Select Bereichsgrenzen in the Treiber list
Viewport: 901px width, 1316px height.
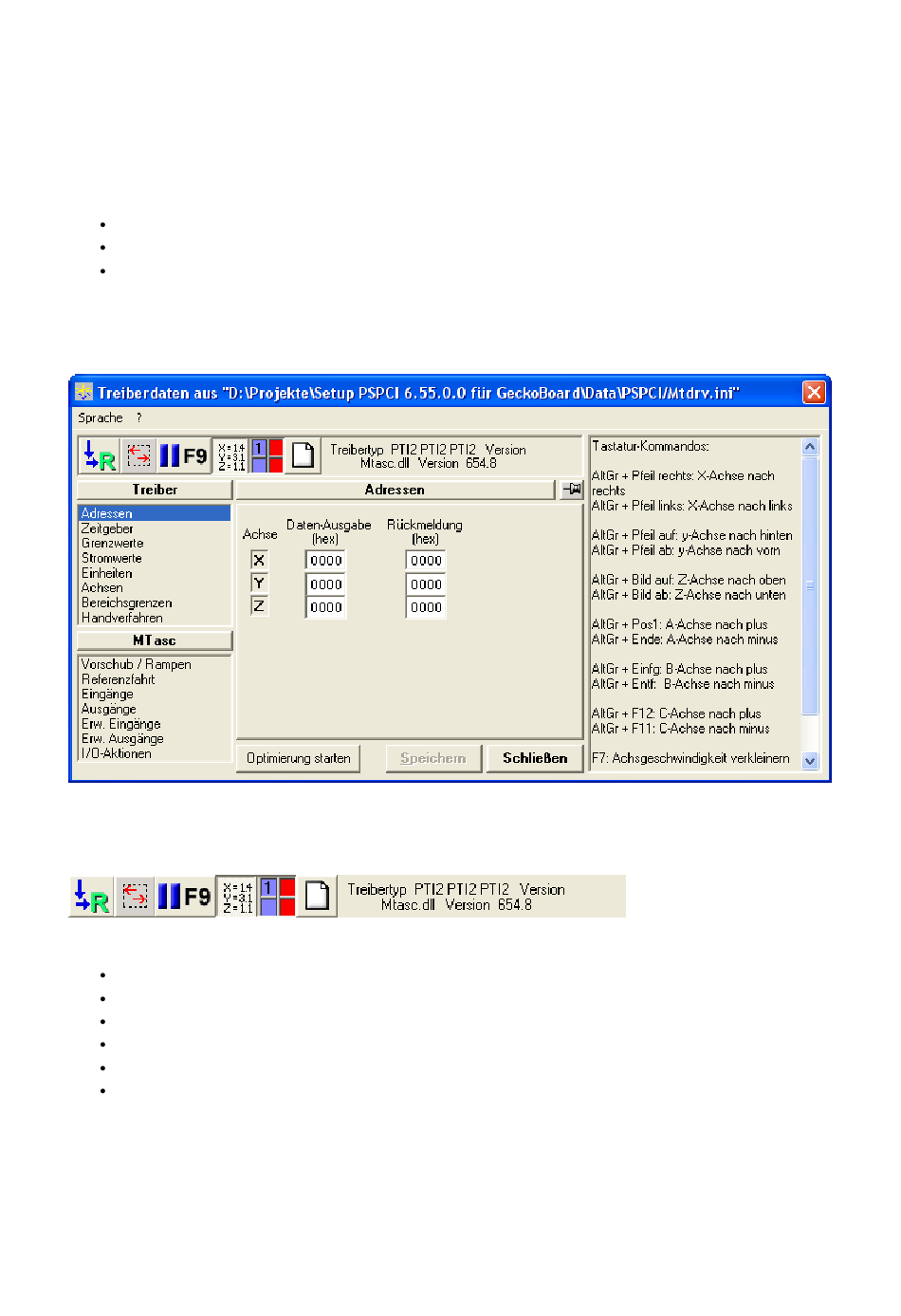click(x=155, y=602)
